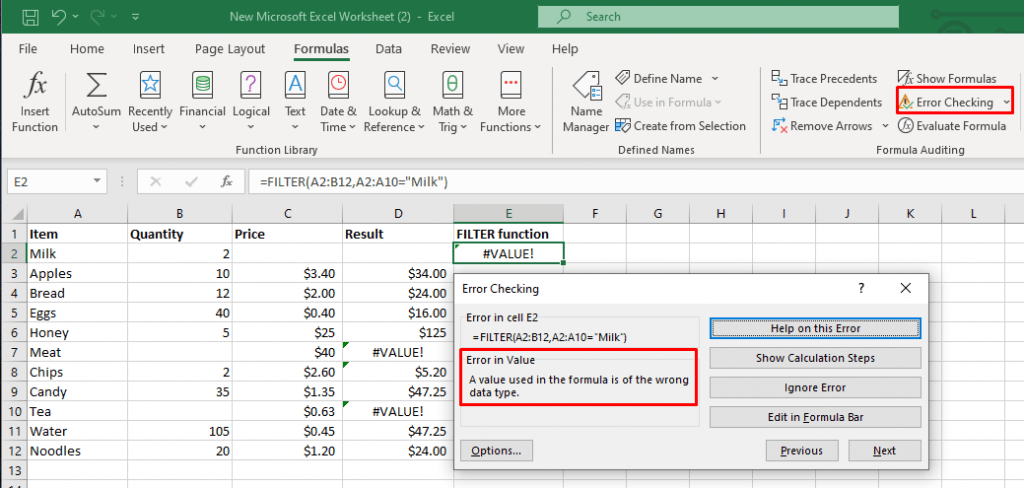This screenshot has width=1024, height=488.
Task: Switch to the Data tab
Action: coord(388,49)
